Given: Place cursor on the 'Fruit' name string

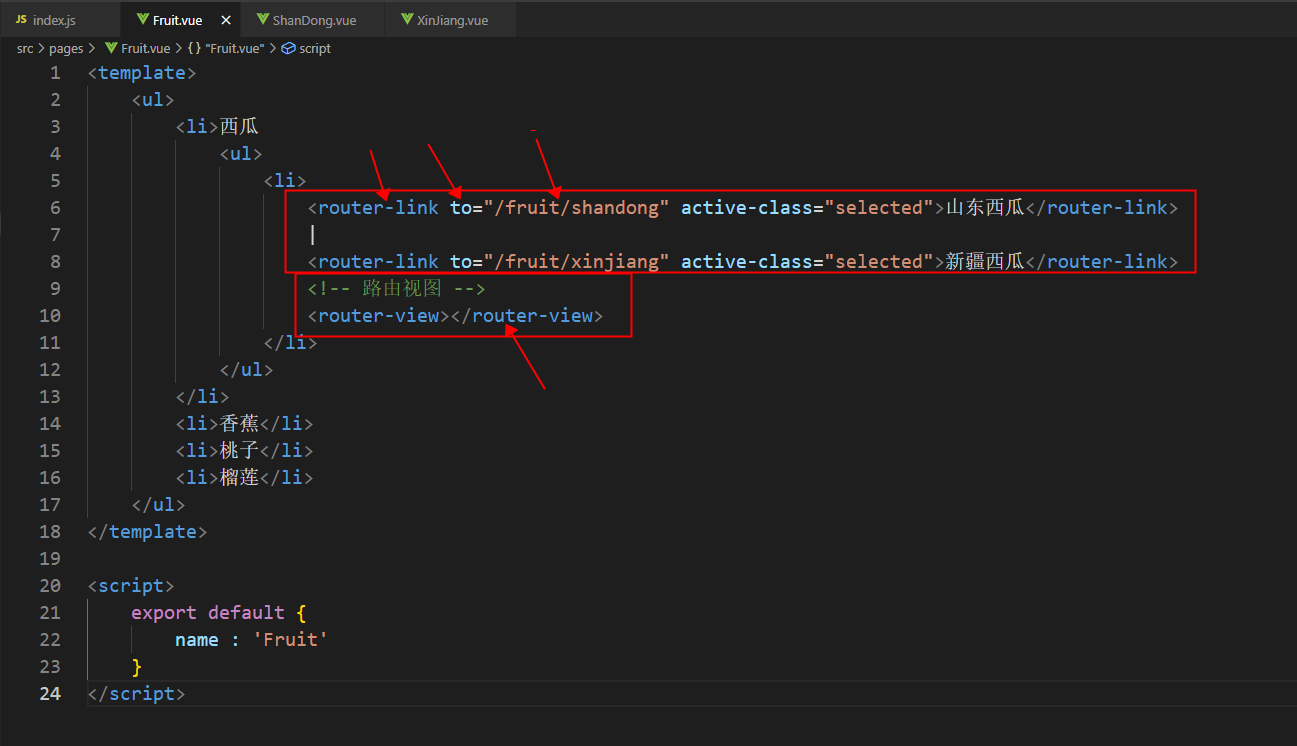Looking at the screenshot, I should tap(290, 639).
